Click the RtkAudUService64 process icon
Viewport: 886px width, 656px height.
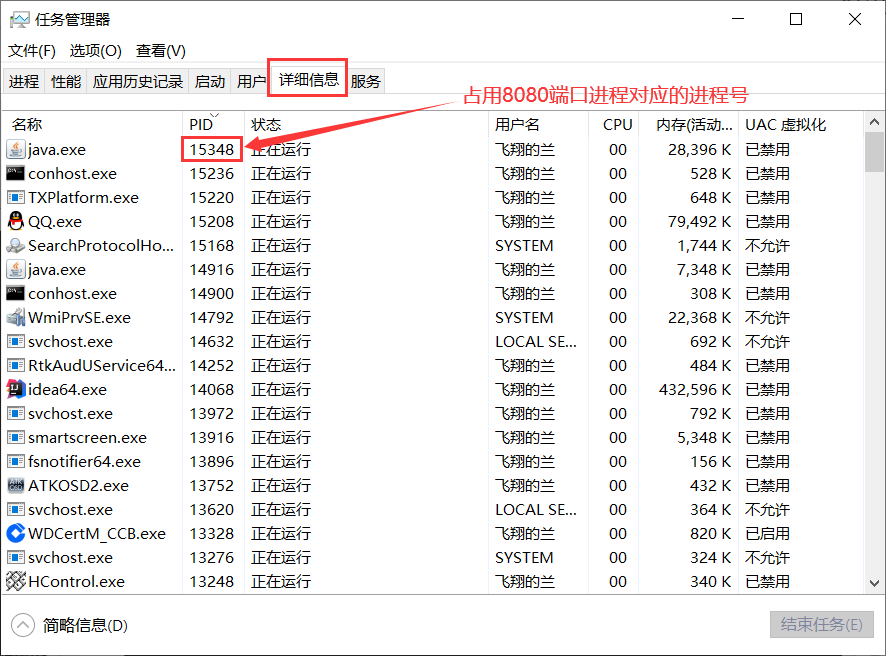pos(15,365)
